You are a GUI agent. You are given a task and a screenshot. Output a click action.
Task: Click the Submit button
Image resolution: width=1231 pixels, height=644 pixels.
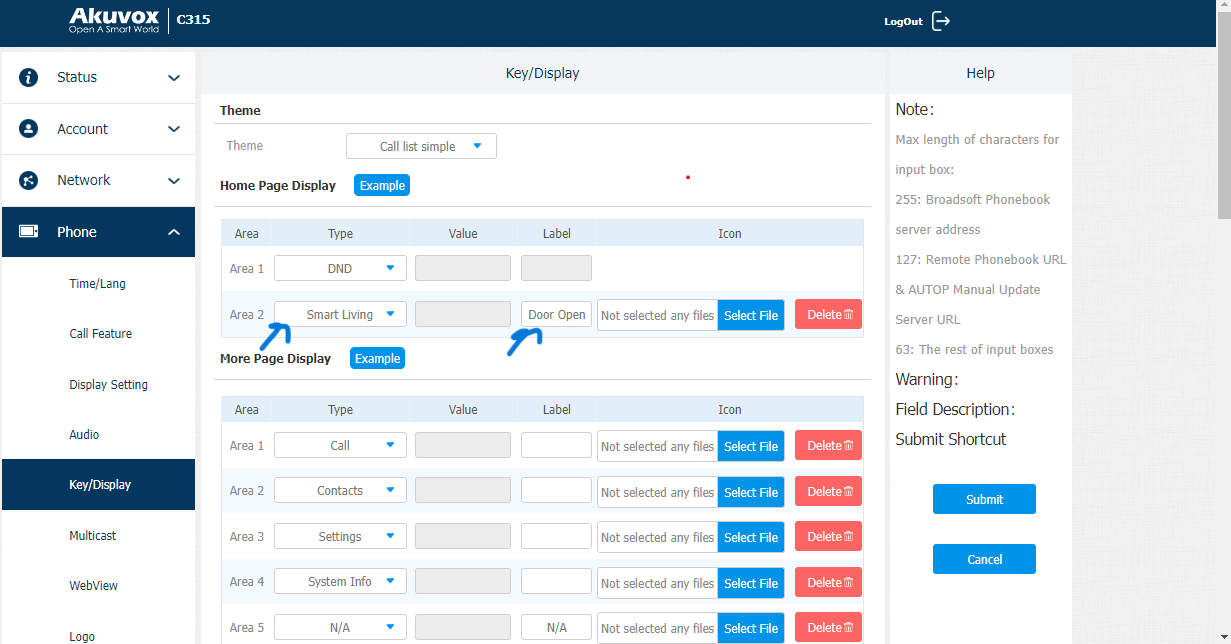click(x=984, y=499)
